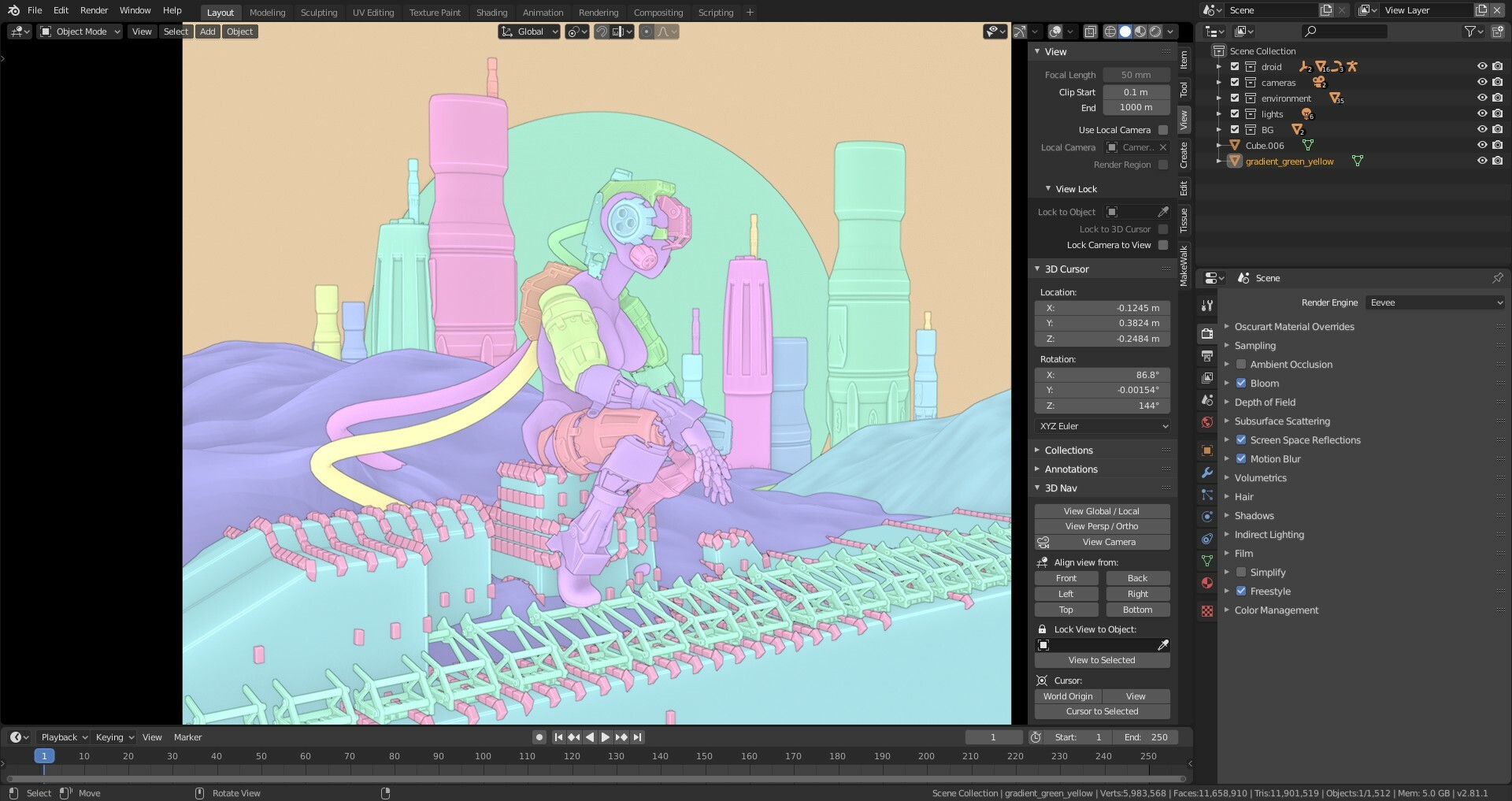Open the XYZ Euler rotation mode dropdown

coord(1102,426)
